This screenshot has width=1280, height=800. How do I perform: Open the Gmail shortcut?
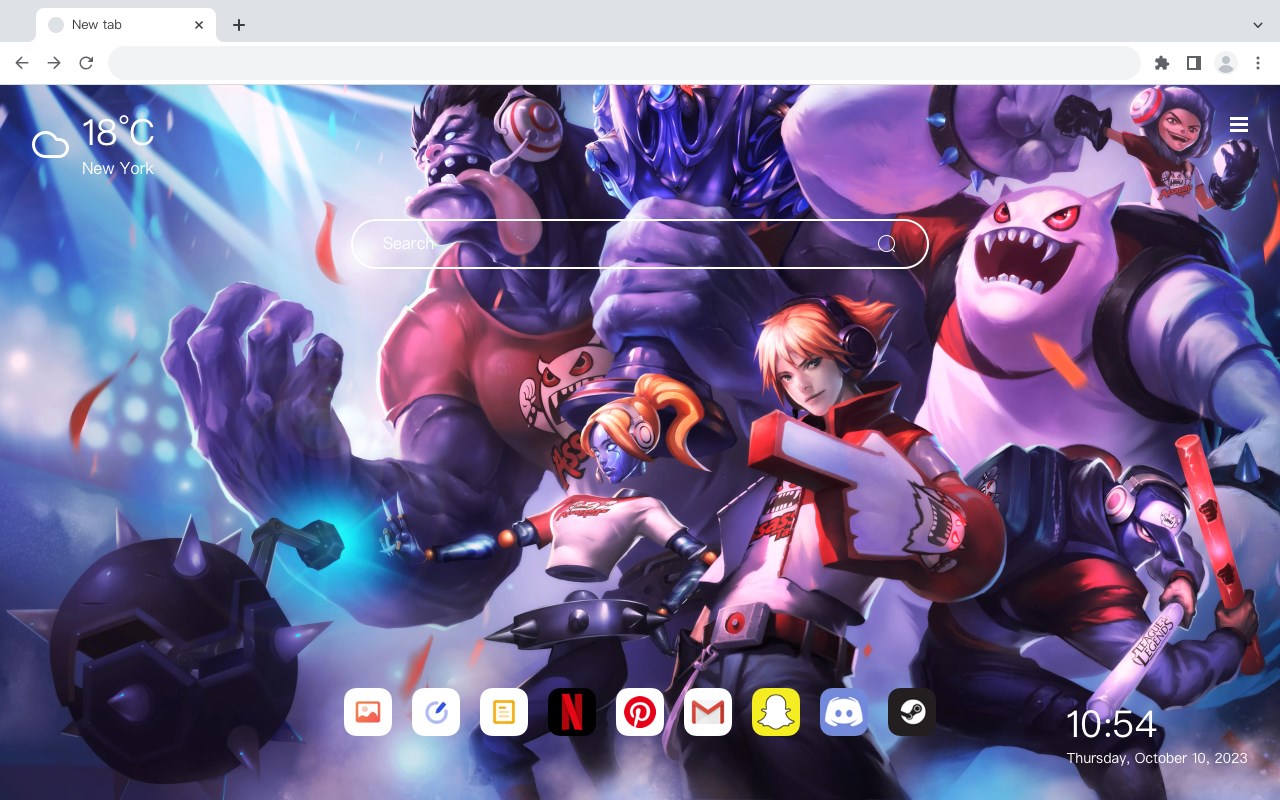[708, 712]
